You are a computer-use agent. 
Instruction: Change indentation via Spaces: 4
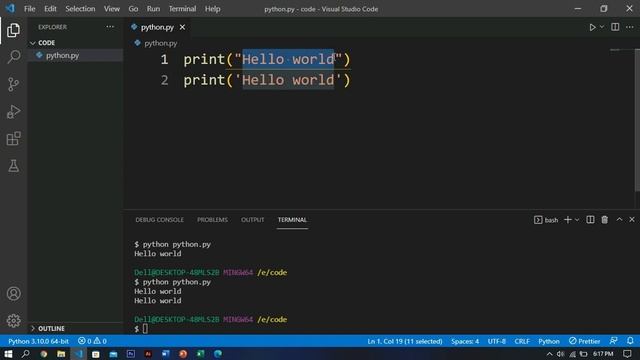pos(465,341)
